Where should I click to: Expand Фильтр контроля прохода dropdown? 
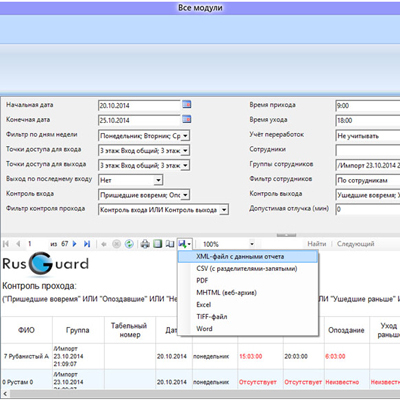click(x=224, y=210)
